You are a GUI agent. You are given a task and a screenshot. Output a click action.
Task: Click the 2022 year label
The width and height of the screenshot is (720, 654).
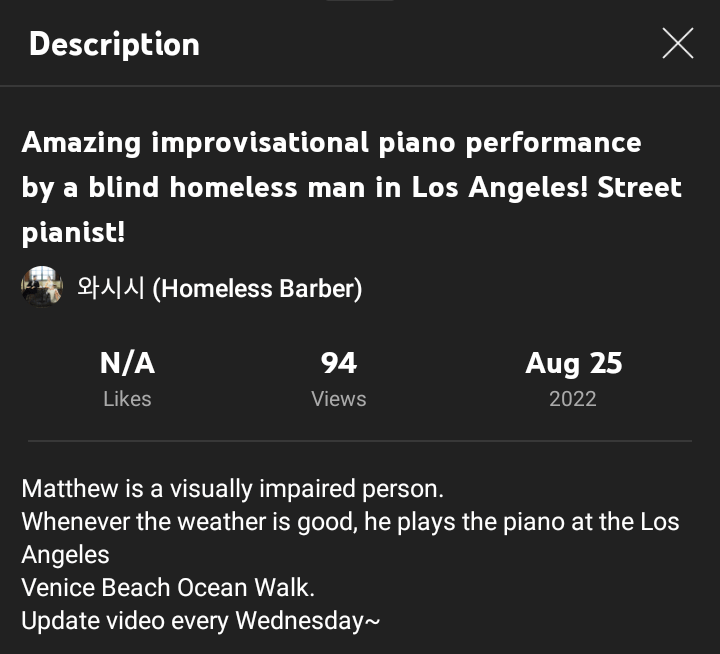573,399
